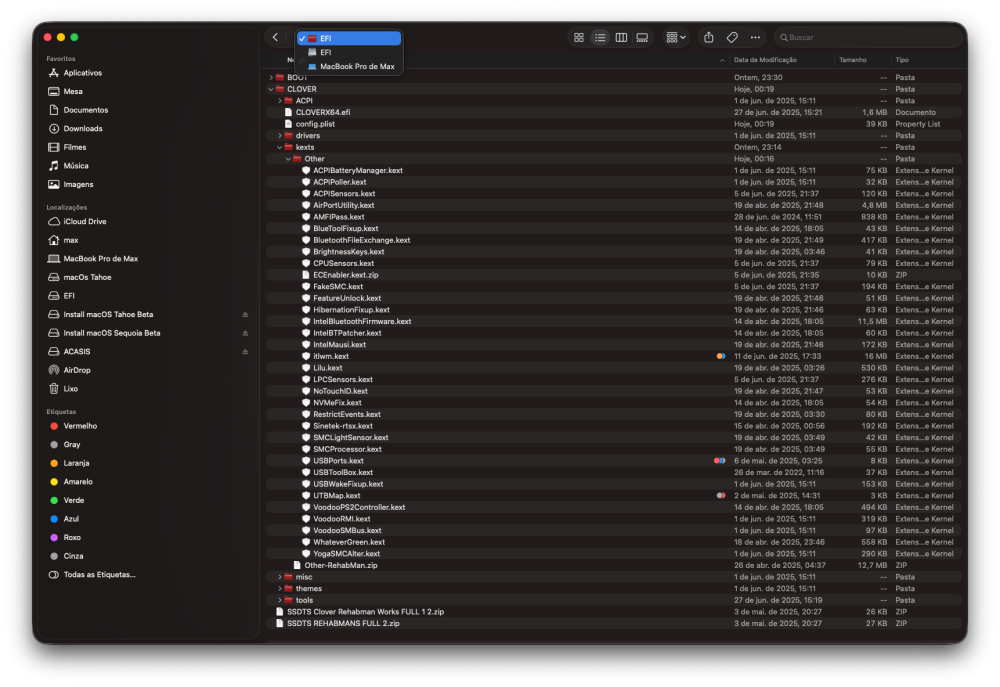Select FakeSMC.kext row
Viewport: 1000px width, 687px height.
[x=614, y=287]
